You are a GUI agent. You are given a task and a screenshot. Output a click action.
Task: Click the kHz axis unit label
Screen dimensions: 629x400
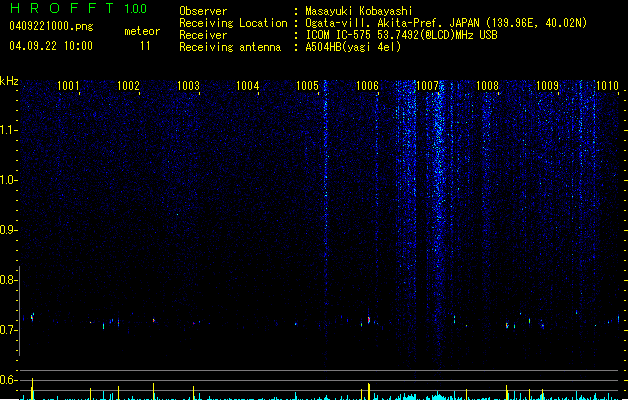pos(9,81)
